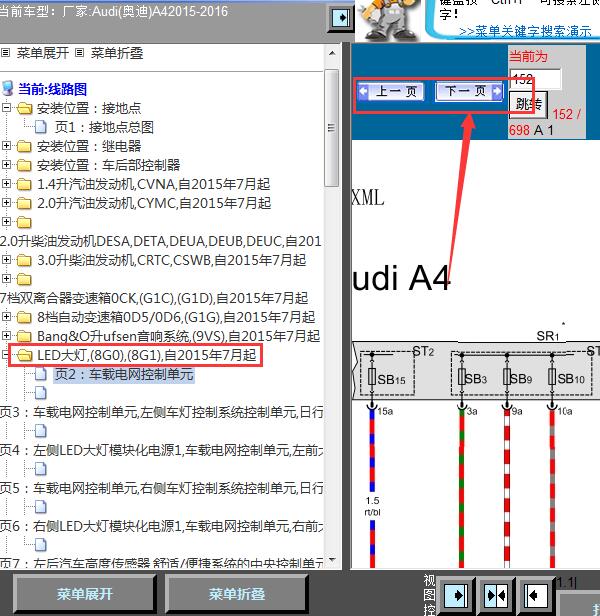Viewport: 600px width, 616px height.
Task: Click the 2.0升汽油发动机,CYMC folder icon
Action: pos(24,203)
